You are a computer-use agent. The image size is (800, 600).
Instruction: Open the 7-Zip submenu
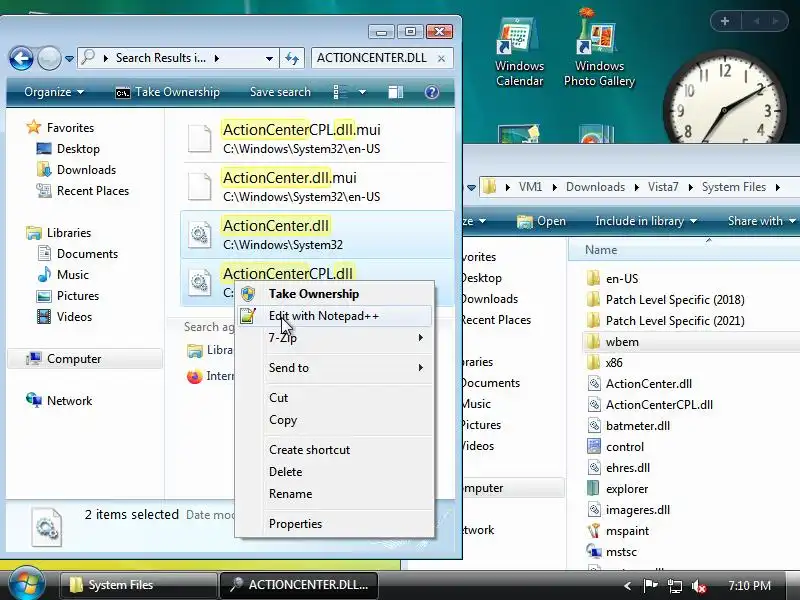(335, 338)
